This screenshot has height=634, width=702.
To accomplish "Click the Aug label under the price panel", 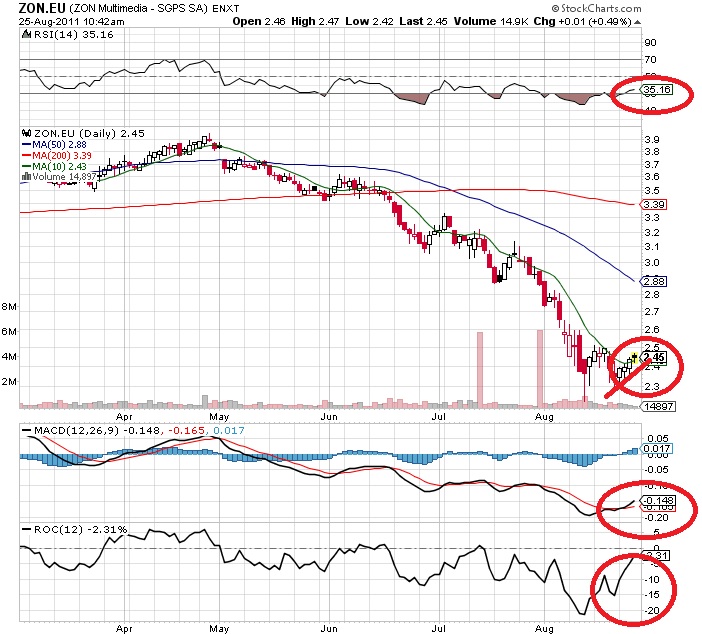I will click(x=544, y=417).
